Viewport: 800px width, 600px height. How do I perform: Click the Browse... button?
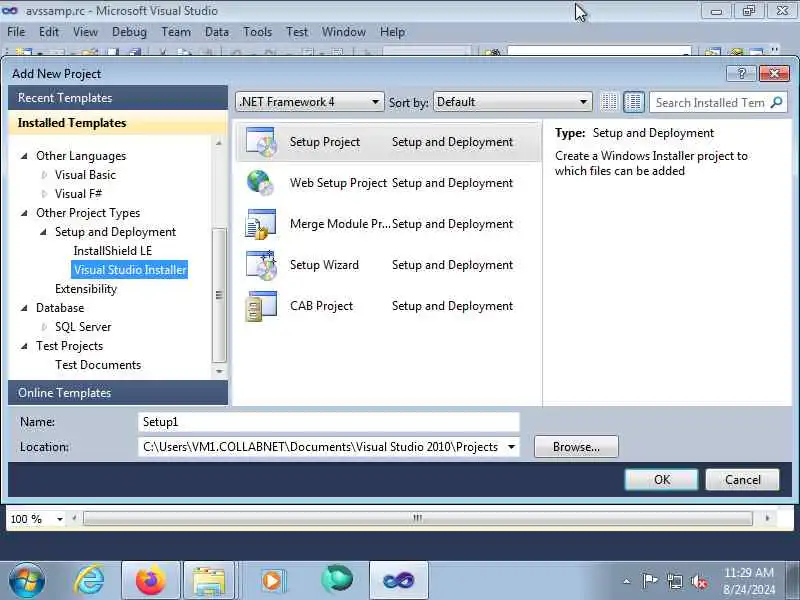tap(576, 447)
